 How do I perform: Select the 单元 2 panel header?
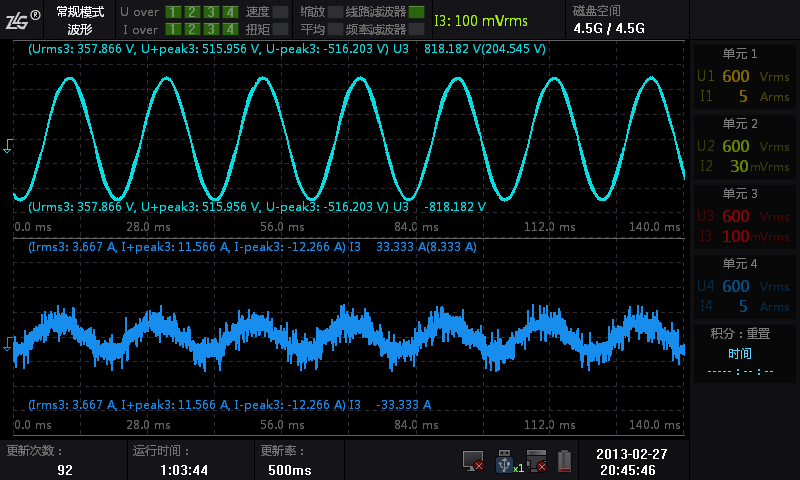[x=740, y=123]
